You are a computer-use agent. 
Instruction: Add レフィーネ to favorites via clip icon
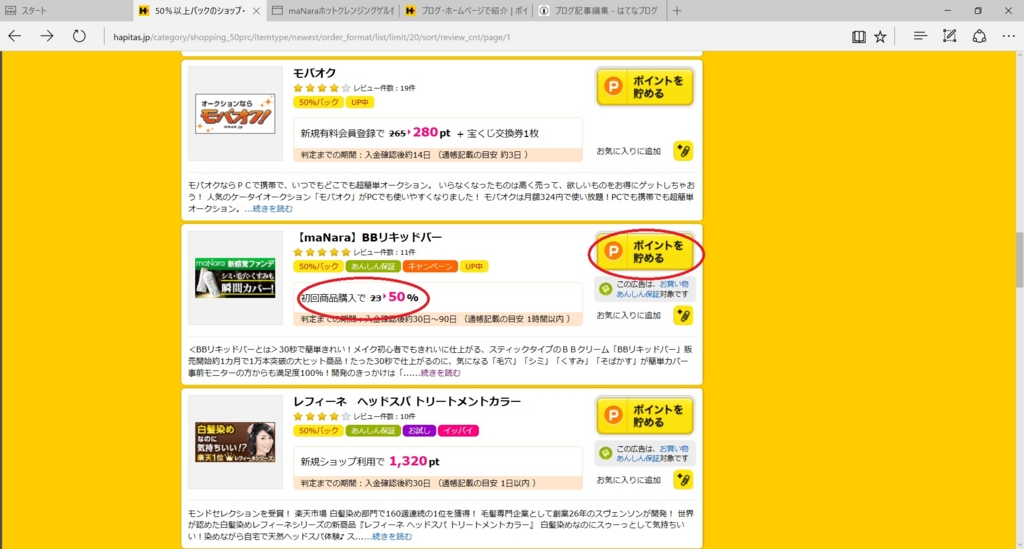click(x=683, y=480)
